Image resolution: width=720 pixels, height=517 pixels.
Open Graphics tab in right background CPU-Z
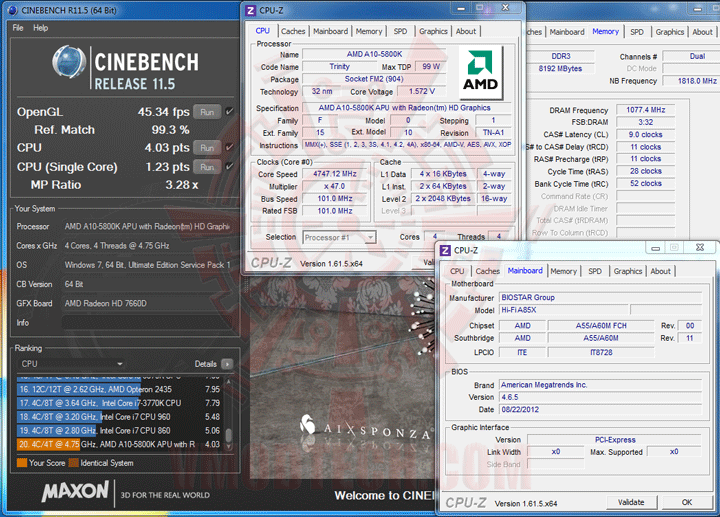click(669, 32)
